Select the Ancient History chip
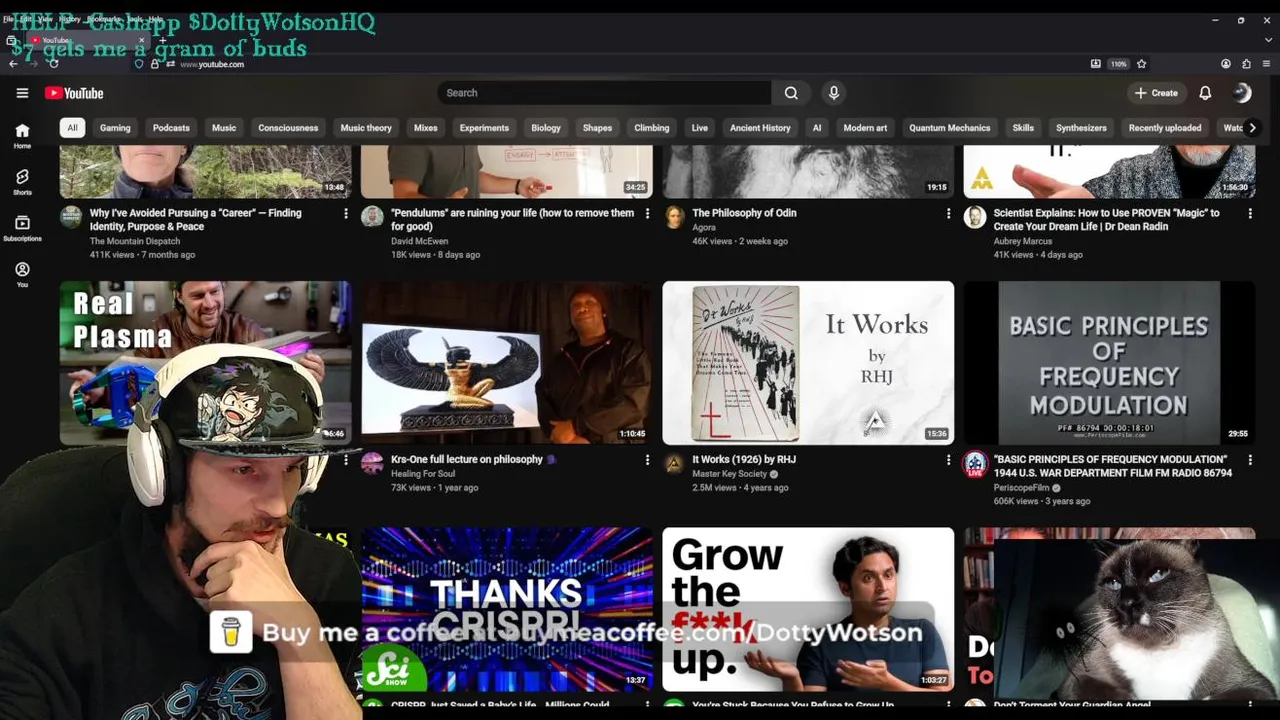Viewport: 1280px width, 720px height. click(x=760, y=128)
